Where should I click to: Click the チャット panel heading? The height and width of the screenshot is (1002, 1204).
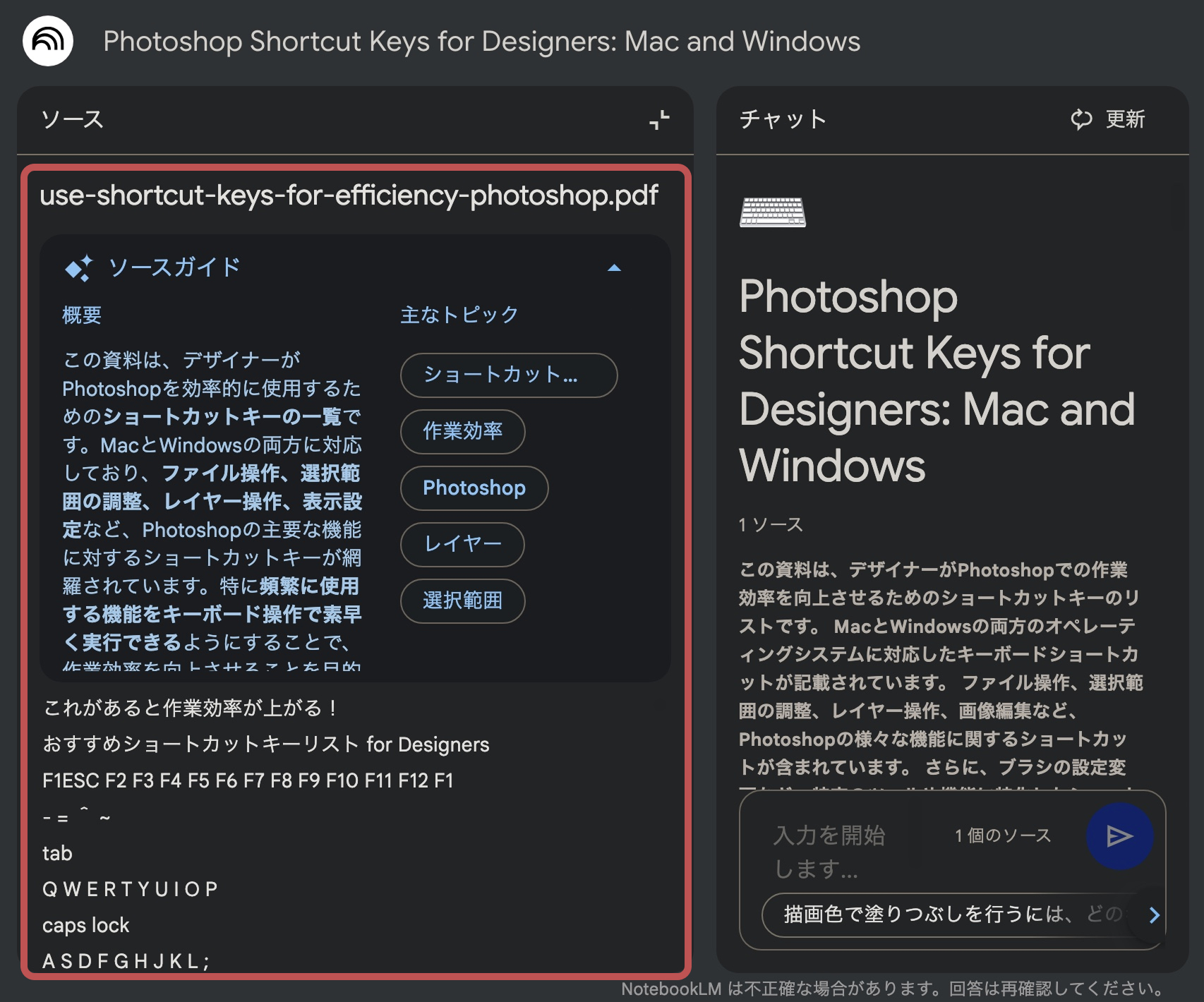tap(783, 119)
